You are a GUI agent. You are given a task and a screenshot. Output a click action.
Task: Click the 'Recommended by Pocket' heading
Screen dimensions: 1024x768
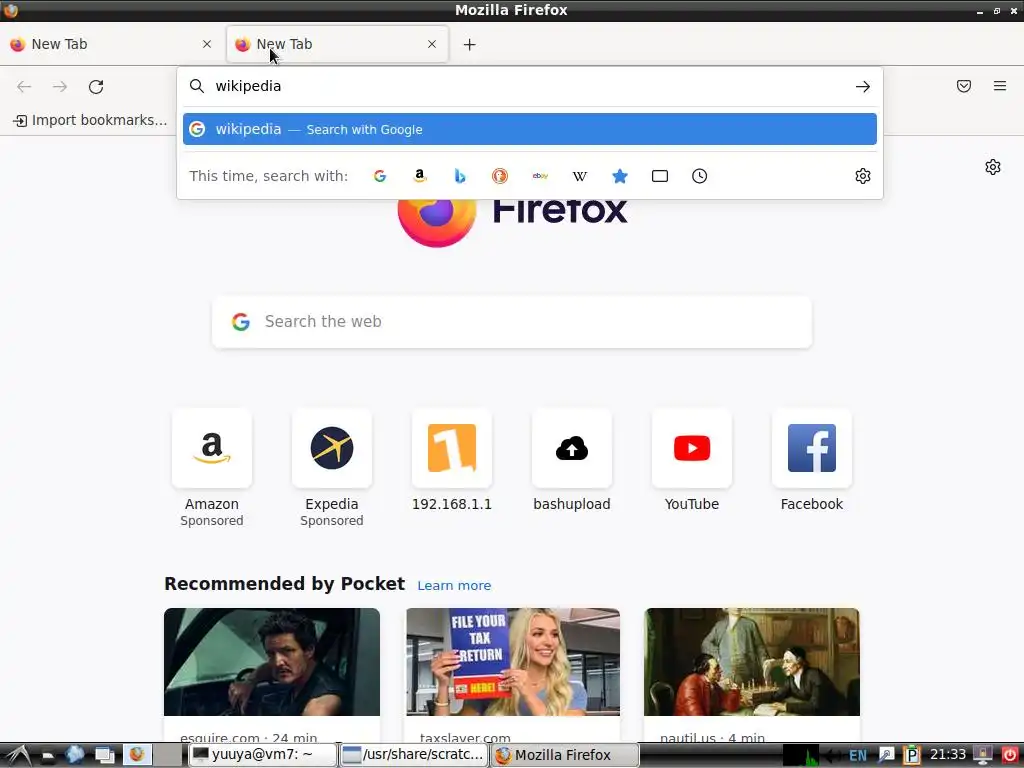pyautogui.click(x=285, y=584)
